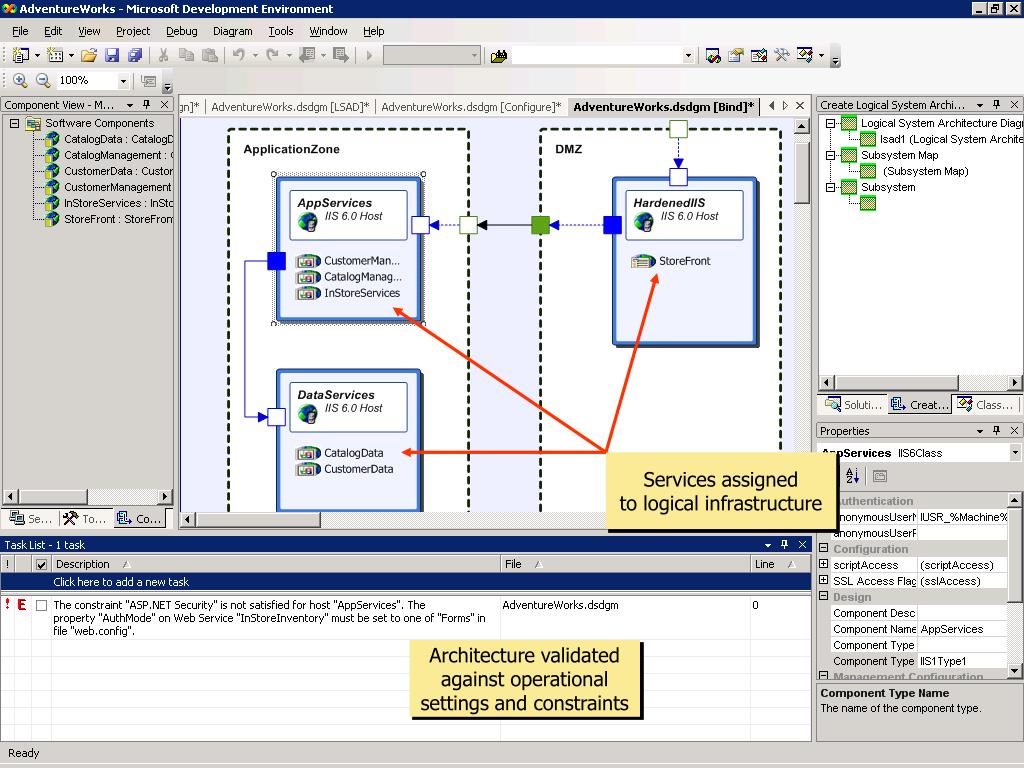Click the Paste clipboard icon
Viewport: 1024px width, 768px height.
210,56
